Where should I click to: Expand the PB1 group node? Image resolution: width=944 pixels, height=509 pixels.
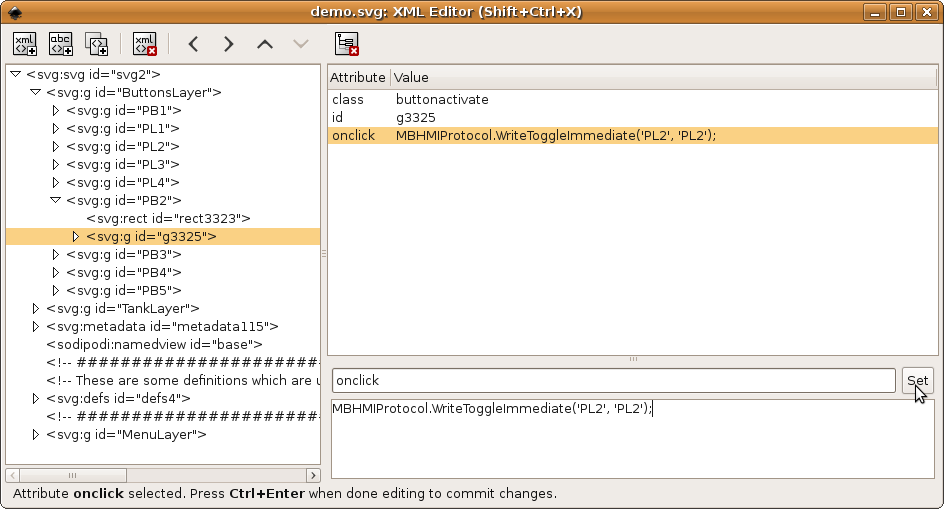(x=55, y=110)
